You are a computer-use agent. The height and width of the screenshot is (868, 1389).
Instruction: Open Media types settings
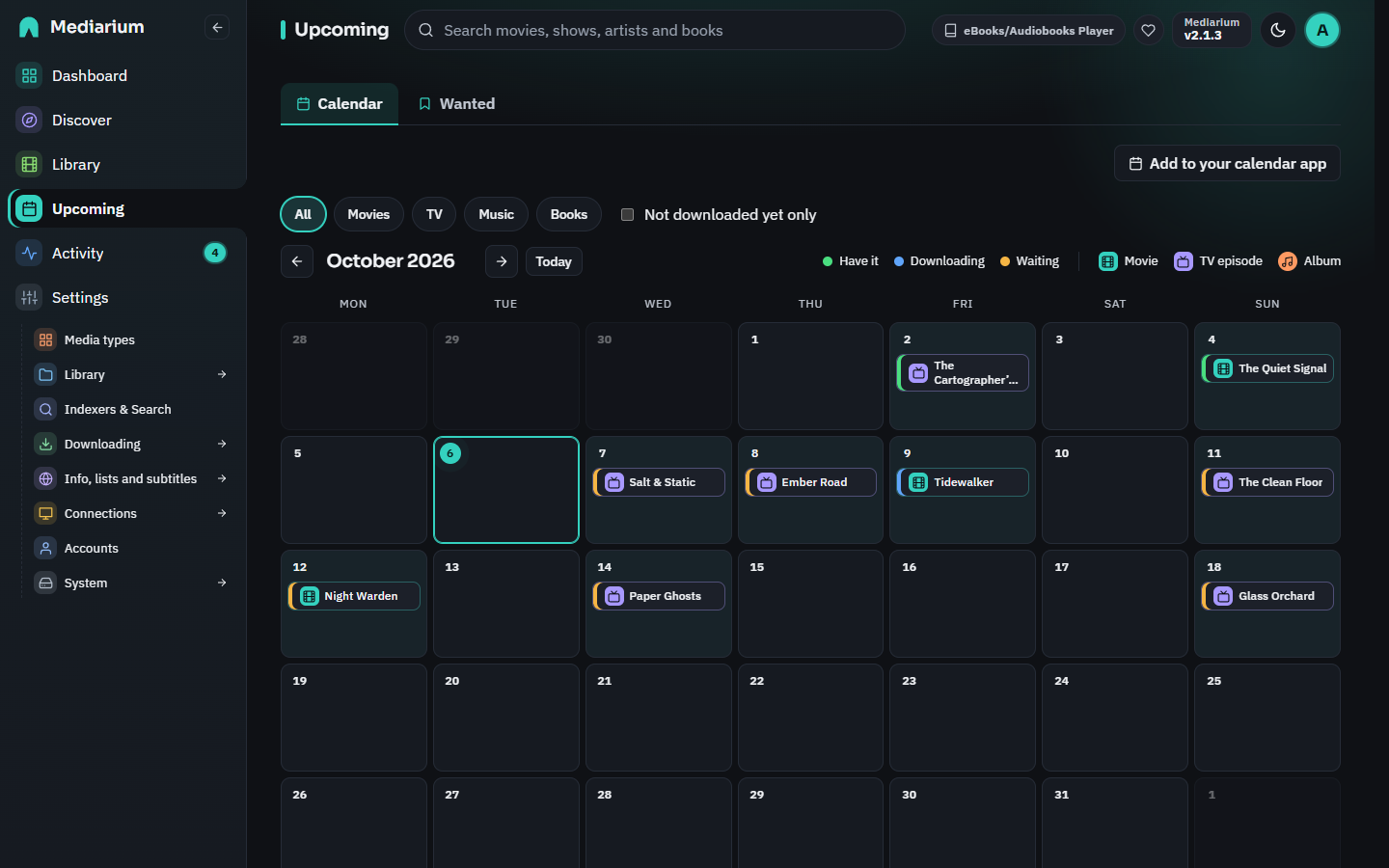131,339
